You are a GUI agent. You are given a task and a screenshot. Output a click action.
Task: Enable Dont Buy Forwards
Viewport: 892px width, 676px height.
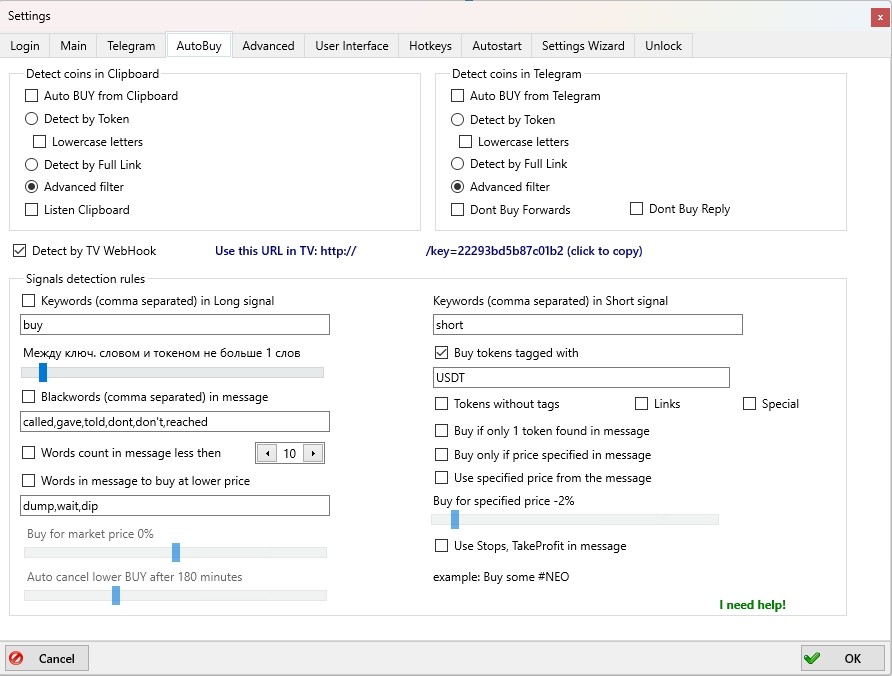[457, 209]
